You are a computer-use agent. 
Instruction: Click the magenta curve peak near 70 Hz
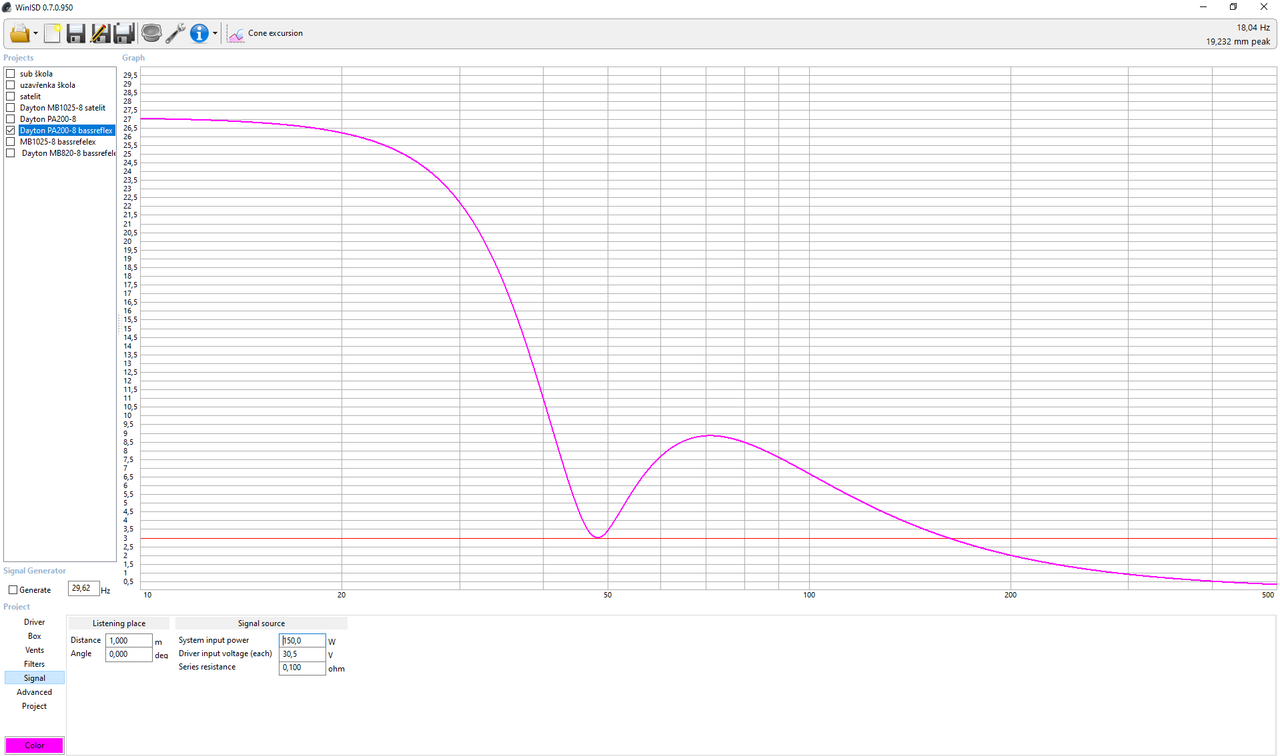[709, 435]
